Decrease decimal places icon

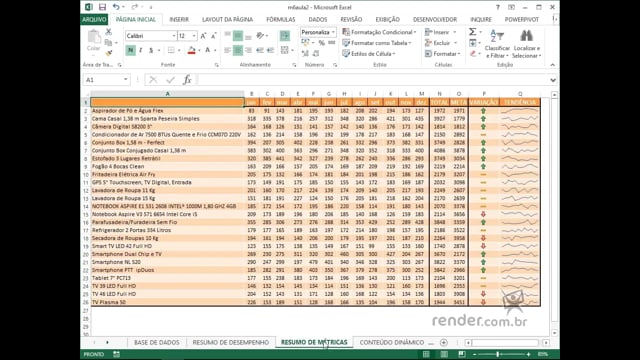click(x=316, y=53)
